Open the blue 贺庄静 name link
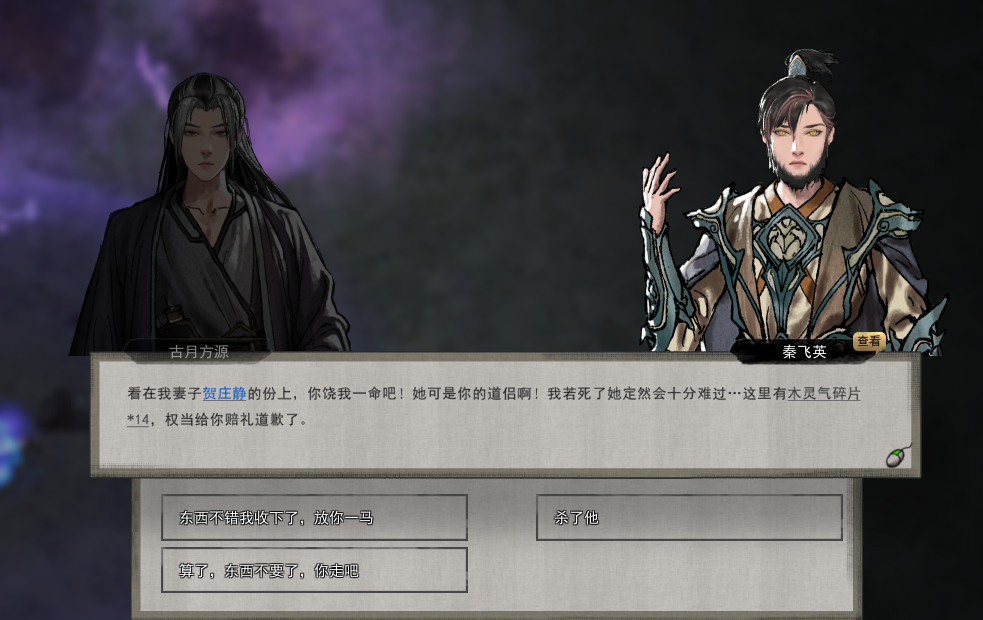983x620 pixels. click(224, 394)
